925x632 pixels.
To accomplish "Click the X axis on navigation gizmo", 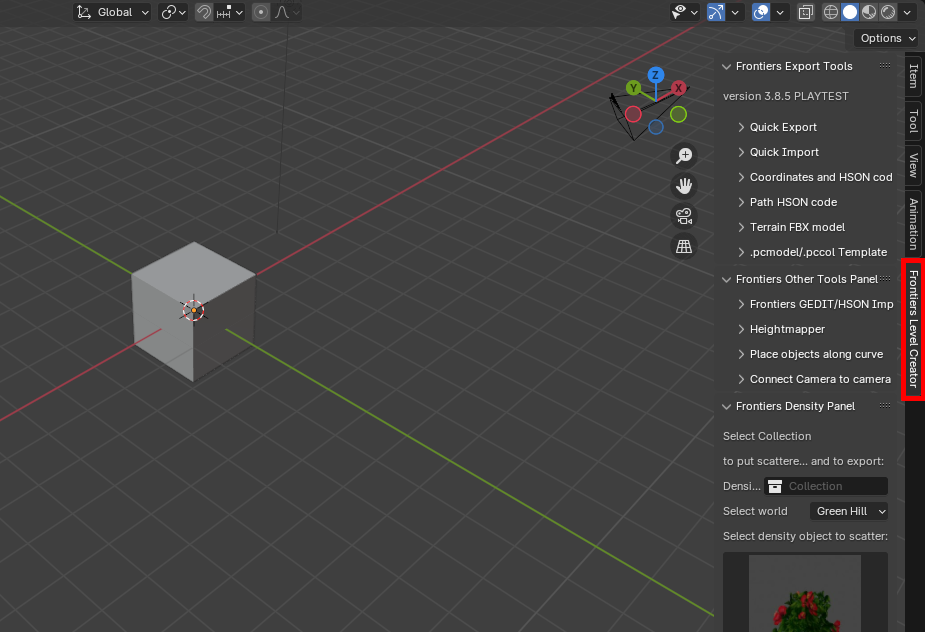I will coord(678,88).
